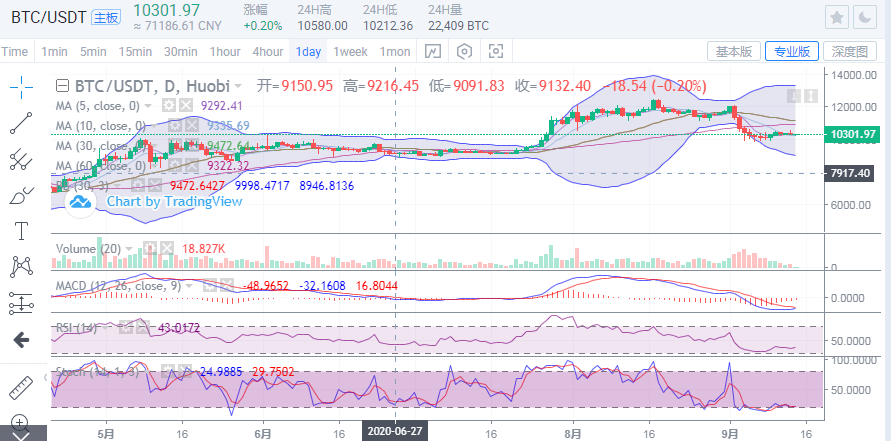Click the 10301.97 current price label on axis
This screenshot has height=441, width=891.
pos(851,135)
